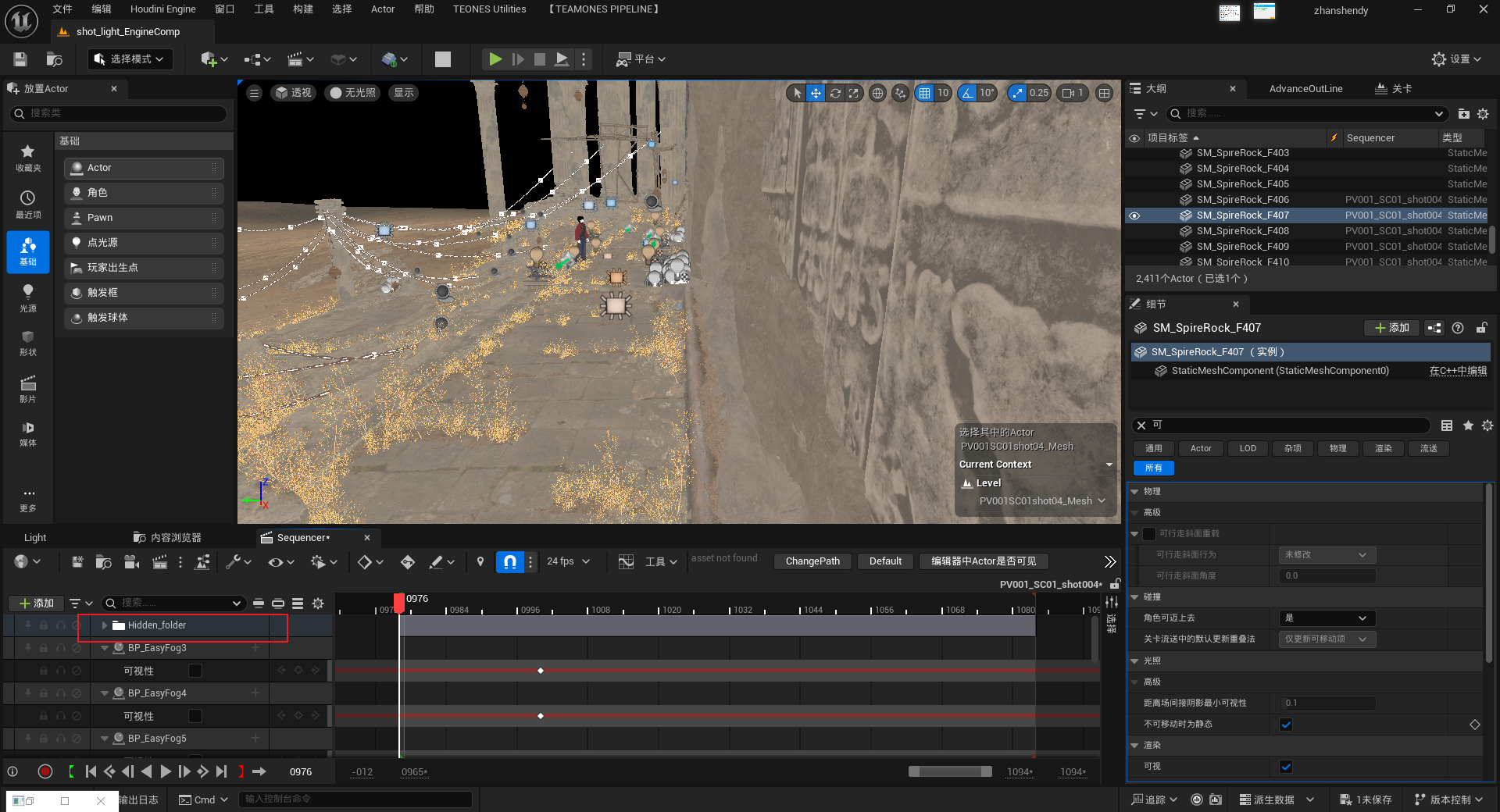Screen dimensions: 1500x812
Task: Toggle viewport surface snapping globe icon
Action: pyautogui.click(x=877, y=93)
